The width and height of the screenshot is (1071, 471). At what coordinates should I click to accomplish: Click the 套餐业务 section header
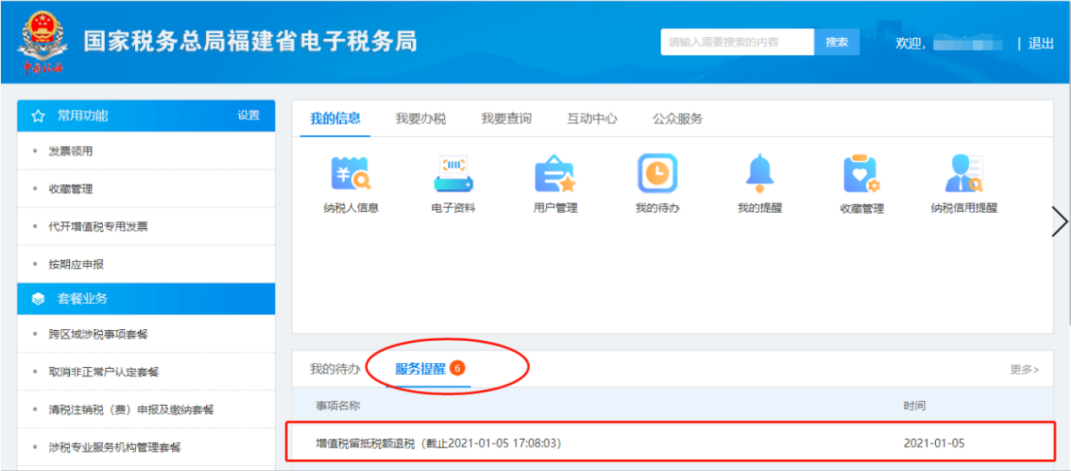pos(146,299)
